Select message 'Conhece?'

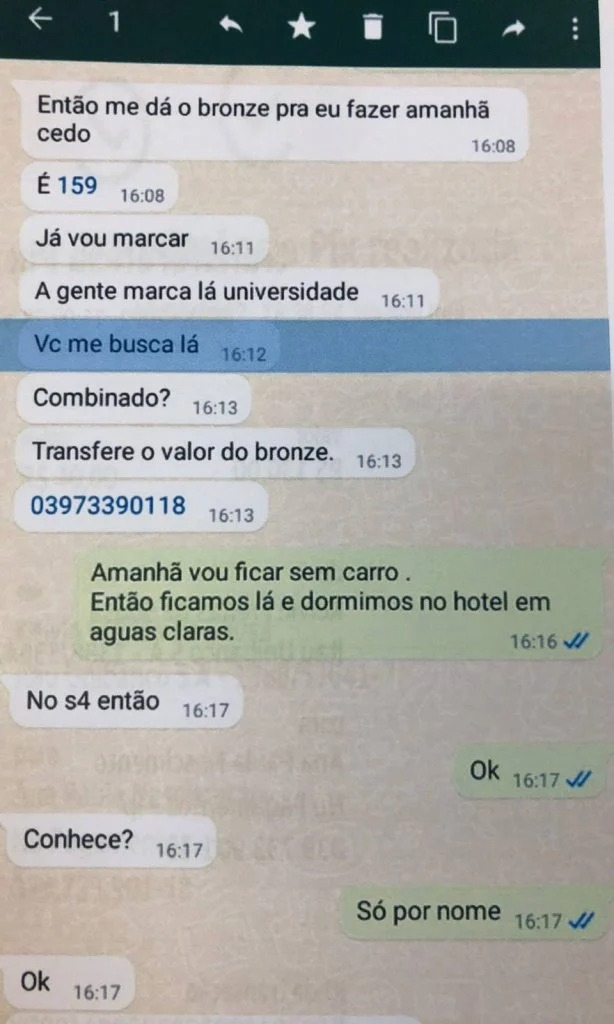[x=112, y=841]
